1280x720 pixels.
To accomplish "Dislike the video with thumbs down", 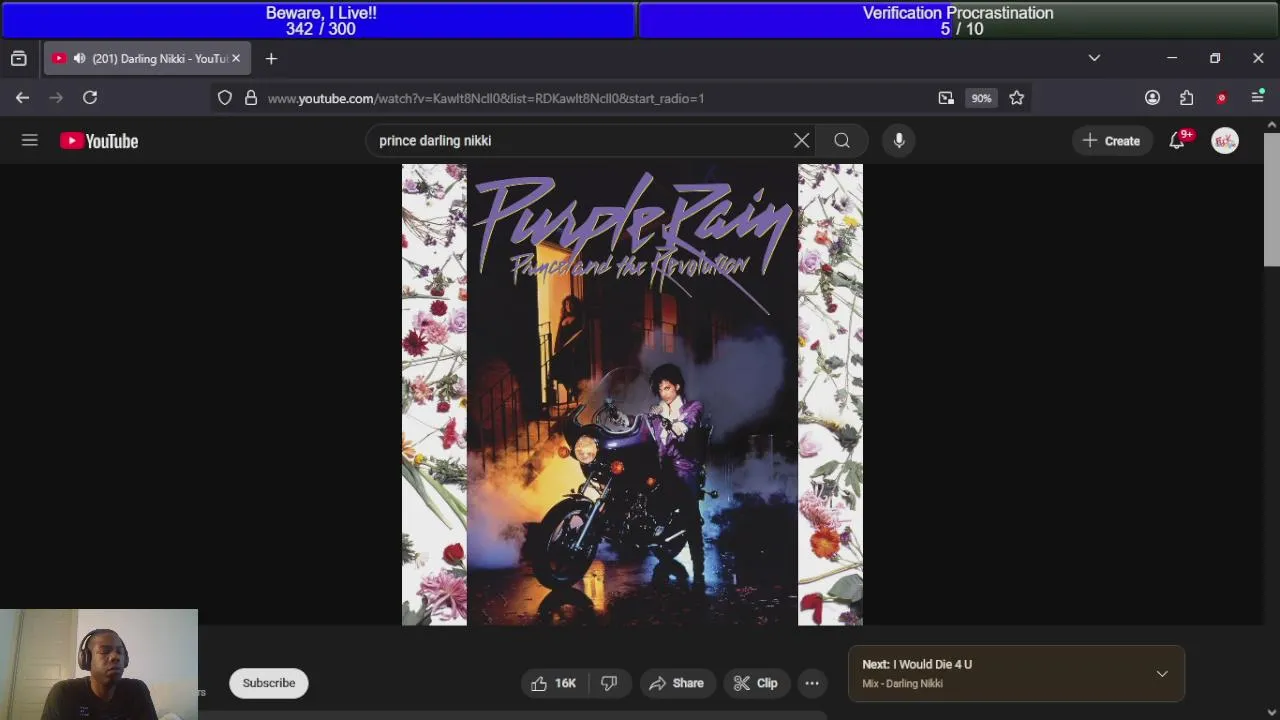I will pyautogui.click(x=609, y=683).
